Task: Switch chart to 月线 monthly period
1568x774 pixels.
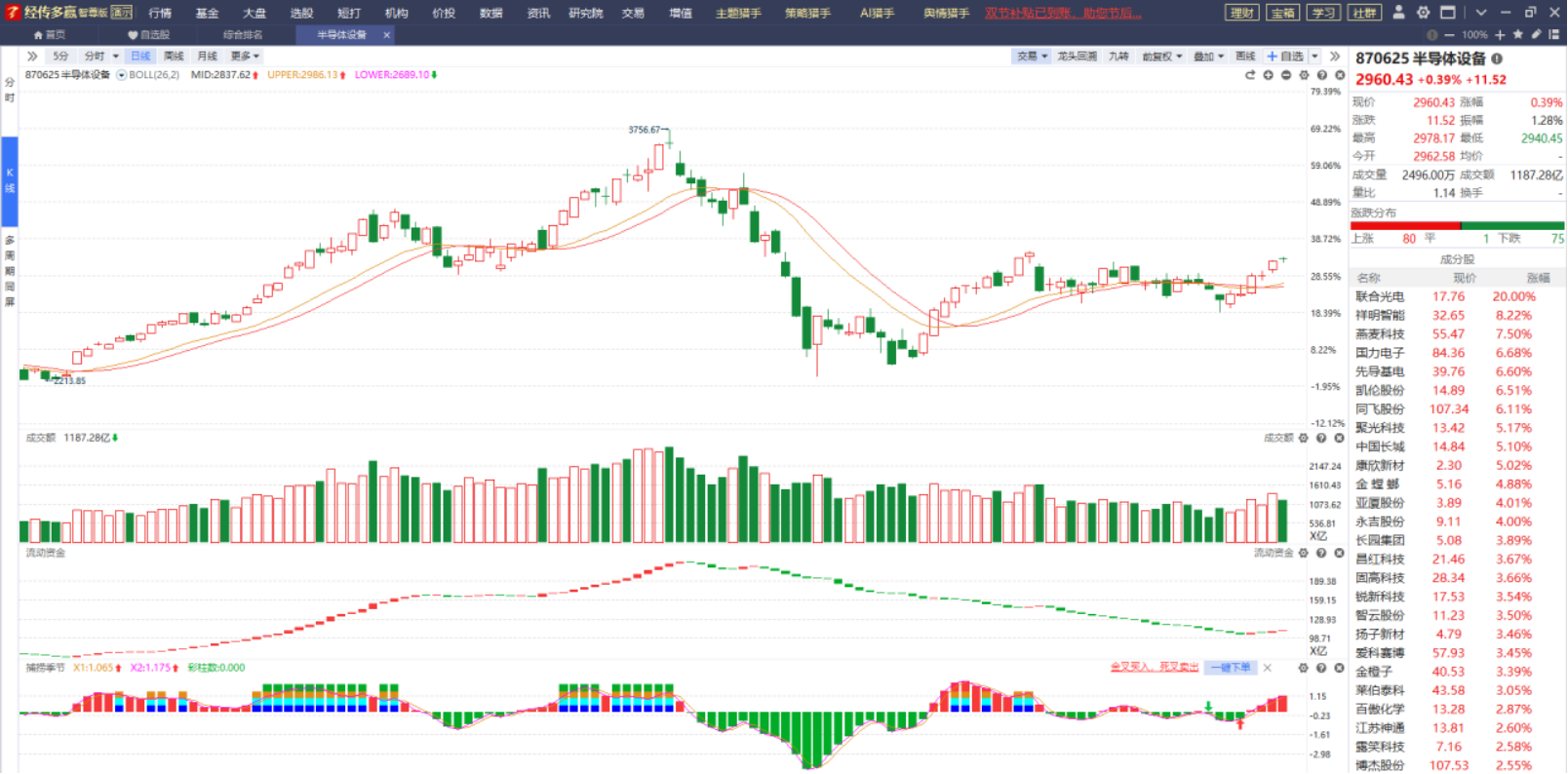Action: (x=207, y=57)
